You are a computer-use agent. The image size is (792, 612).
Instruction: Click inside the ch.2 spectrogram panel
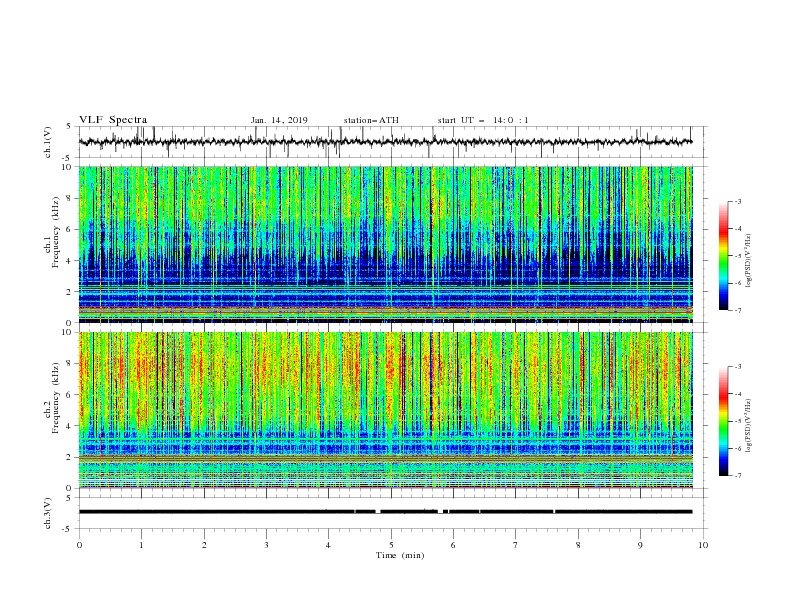(x=385, y=410)
